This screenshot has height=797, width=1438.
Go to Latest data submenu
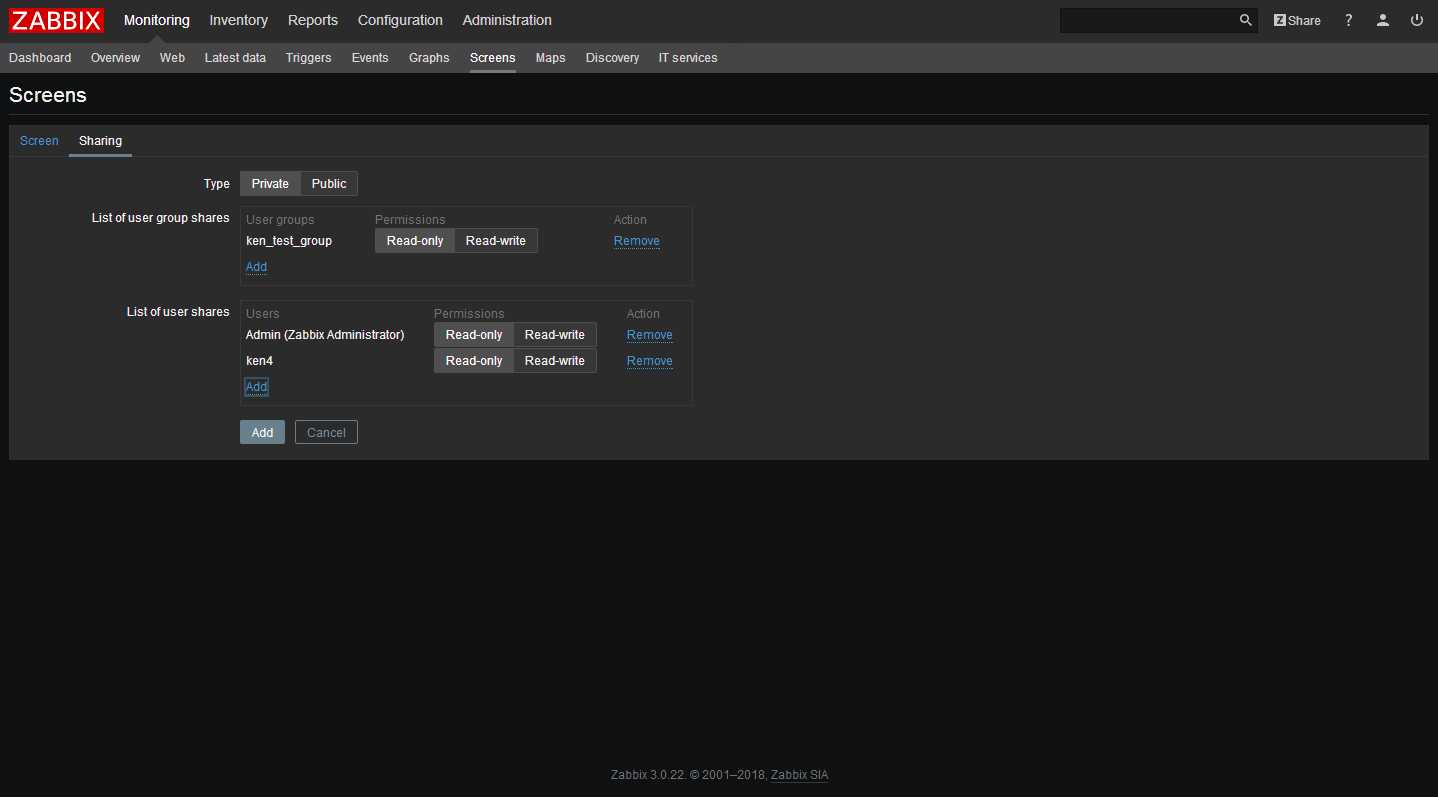[x=235, y=58]
